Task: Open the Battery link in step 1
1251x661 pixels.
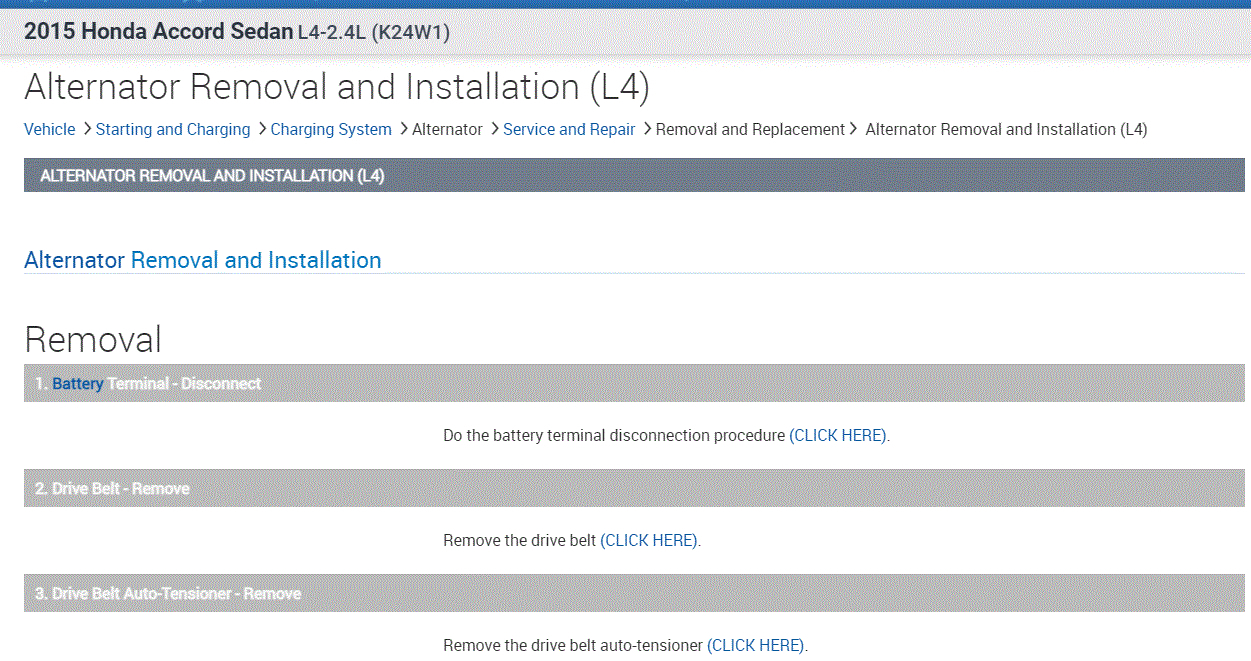Action: [78, 384]
